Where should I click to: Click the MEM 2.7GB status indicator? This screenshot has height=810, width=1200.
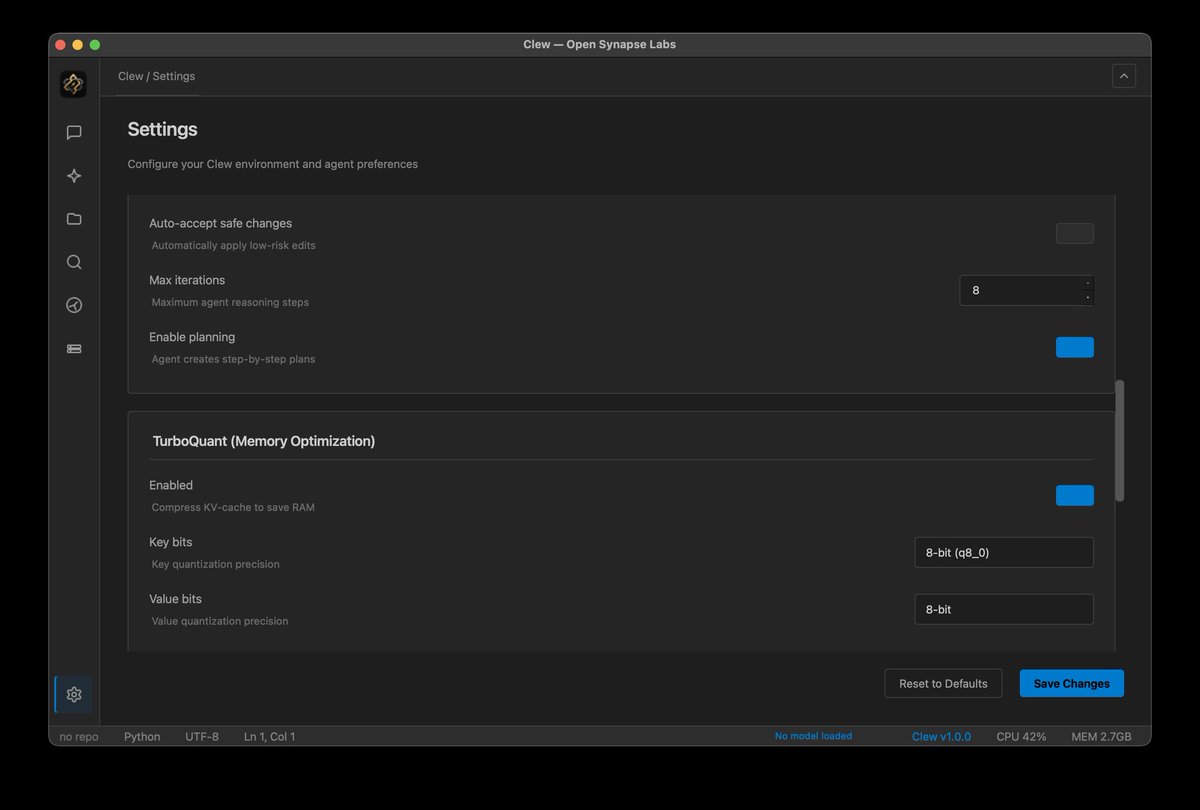pyautogui.click(x=1101, y=737)
